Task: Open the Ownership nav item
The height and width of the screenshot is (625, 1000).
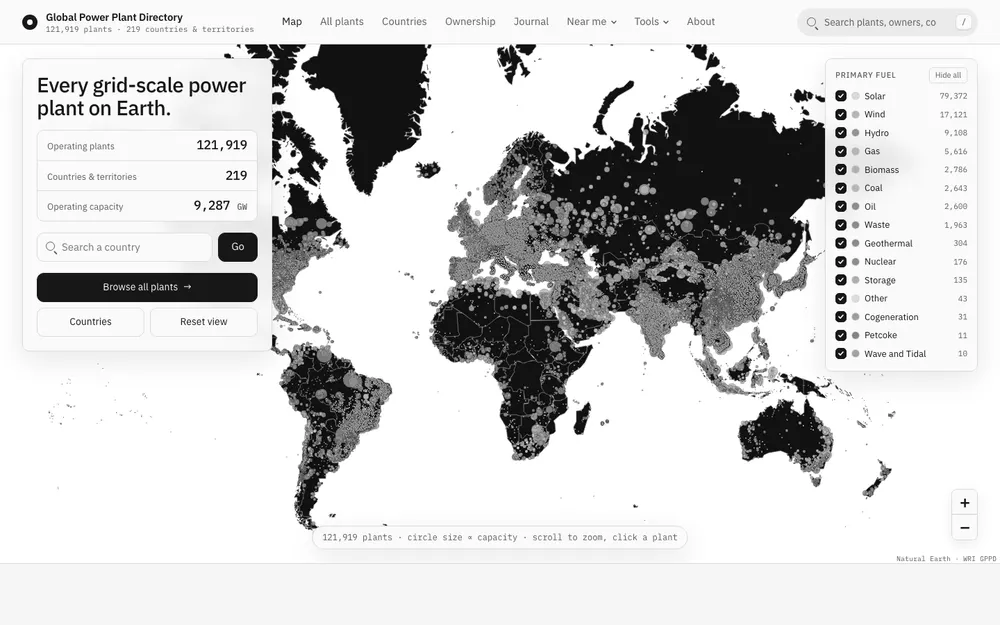Action: (470, 22)
